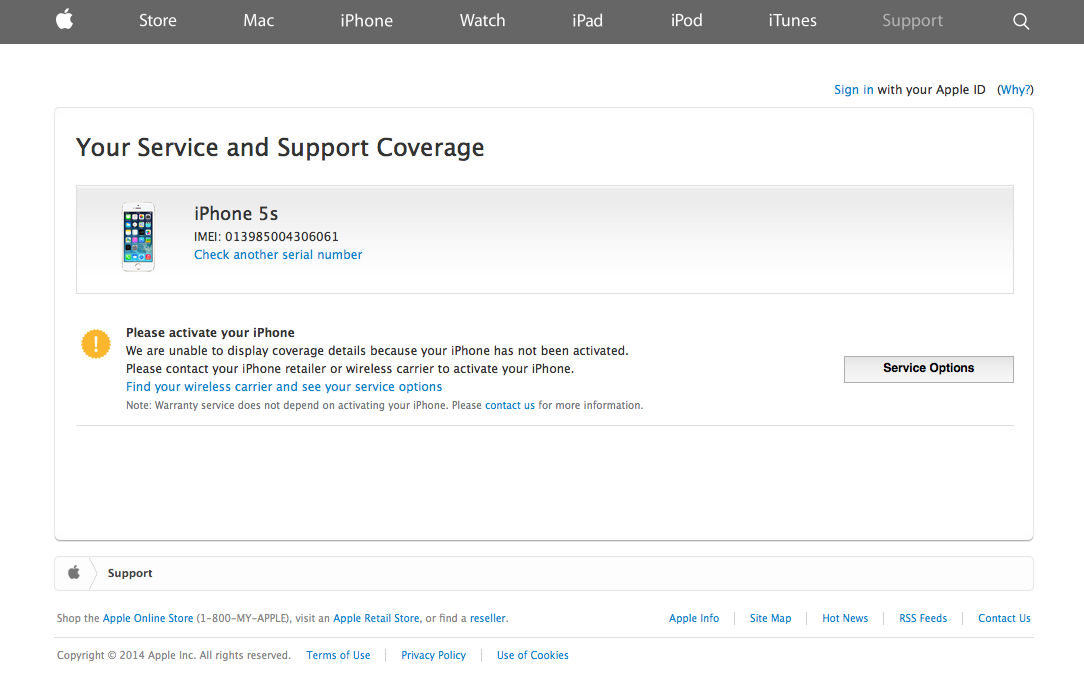Click the reseller link
The width and height of the screenshot is (1084, 693).
(x=488, y=618)
